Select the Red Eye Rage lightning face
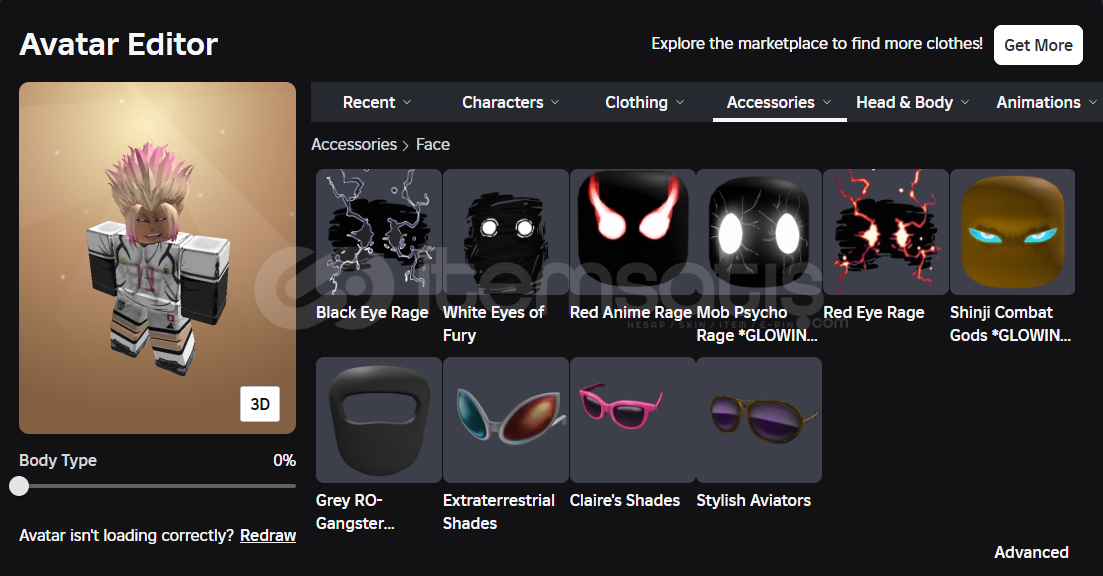Screen dimensions: 1103x576 tap(886, 231)
